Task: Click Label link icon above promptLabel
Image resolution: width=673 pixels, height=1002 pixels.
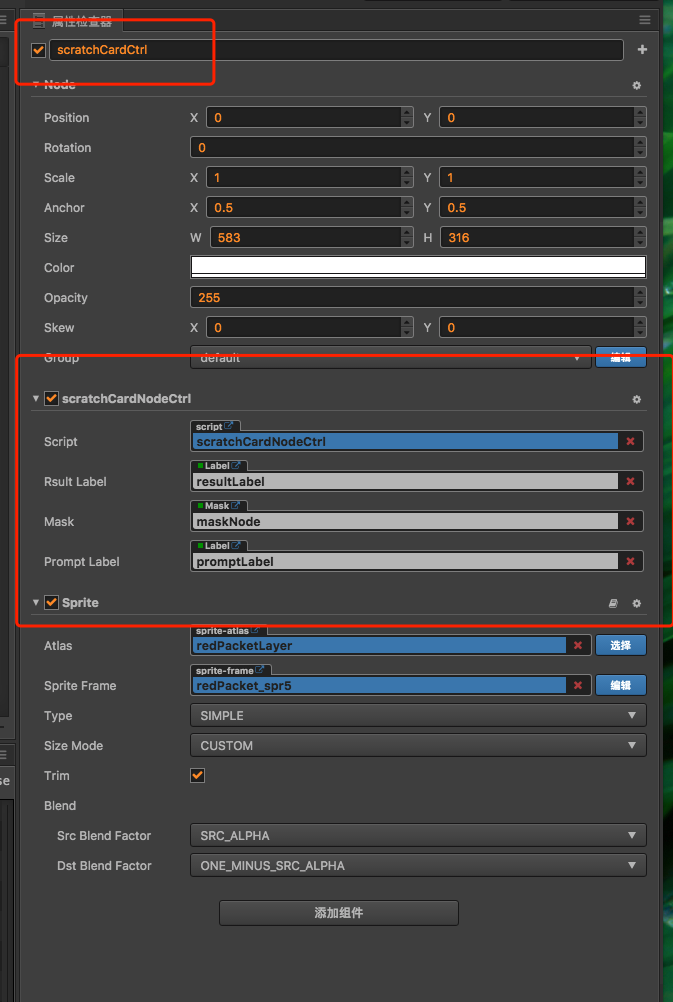Action: 236,546
